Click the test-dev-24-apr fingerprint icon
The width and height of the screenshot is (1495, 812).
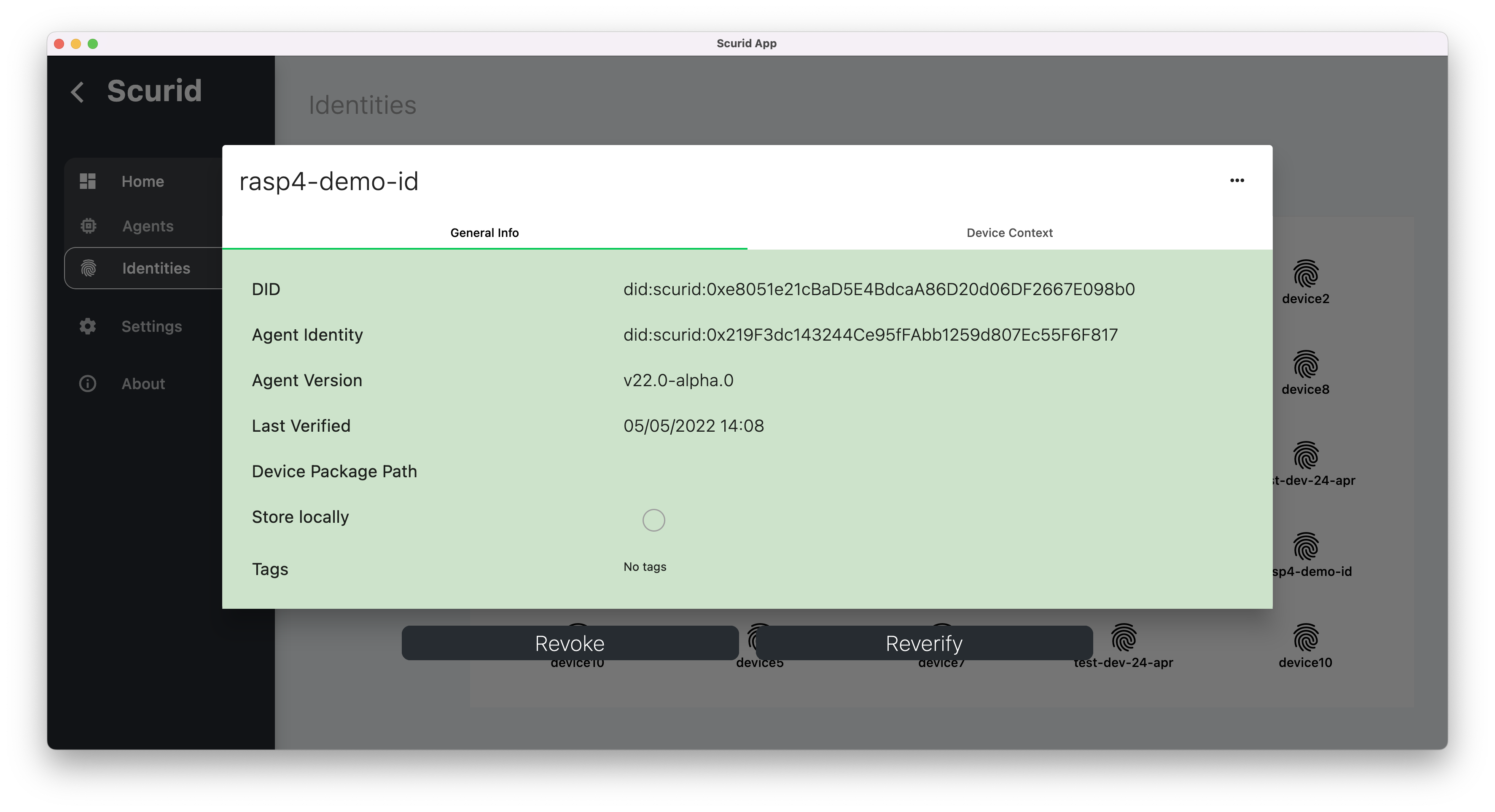click(x=1124, y=638)
